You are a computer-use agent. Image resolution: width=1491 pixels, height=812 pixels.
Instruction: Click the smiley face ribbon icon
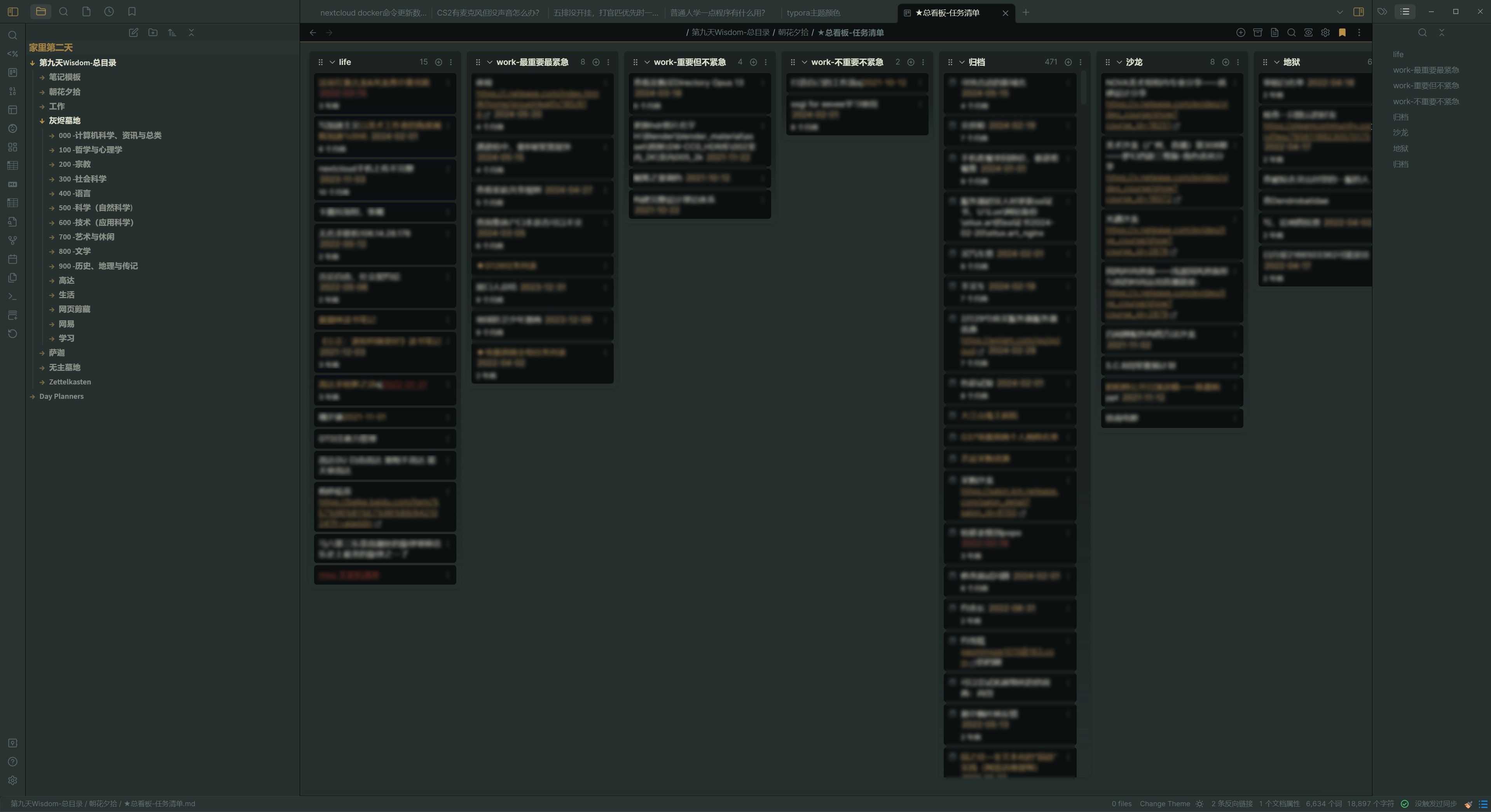[12, 129]
